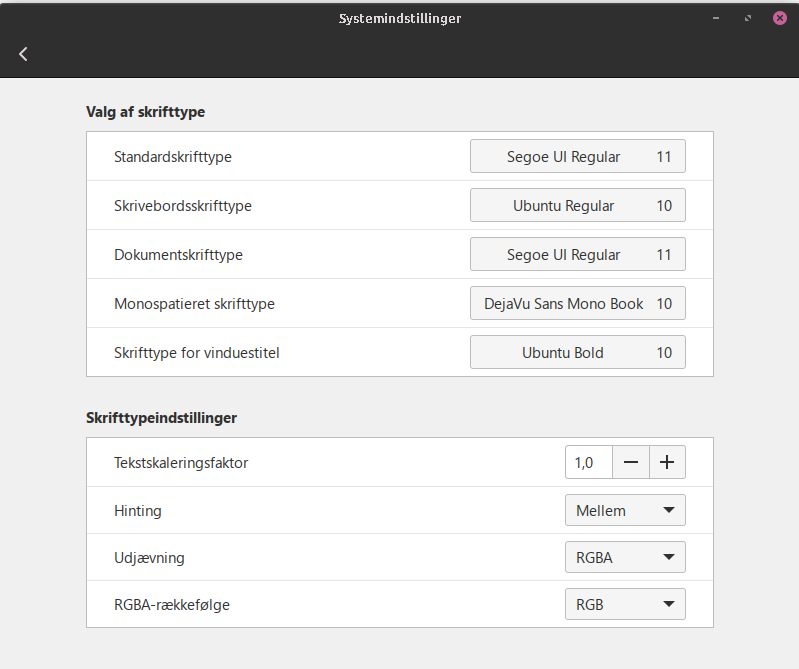Screen dimensions: 799x669
Task: Close the Systemindstillinger window
Action: (779, 18)
